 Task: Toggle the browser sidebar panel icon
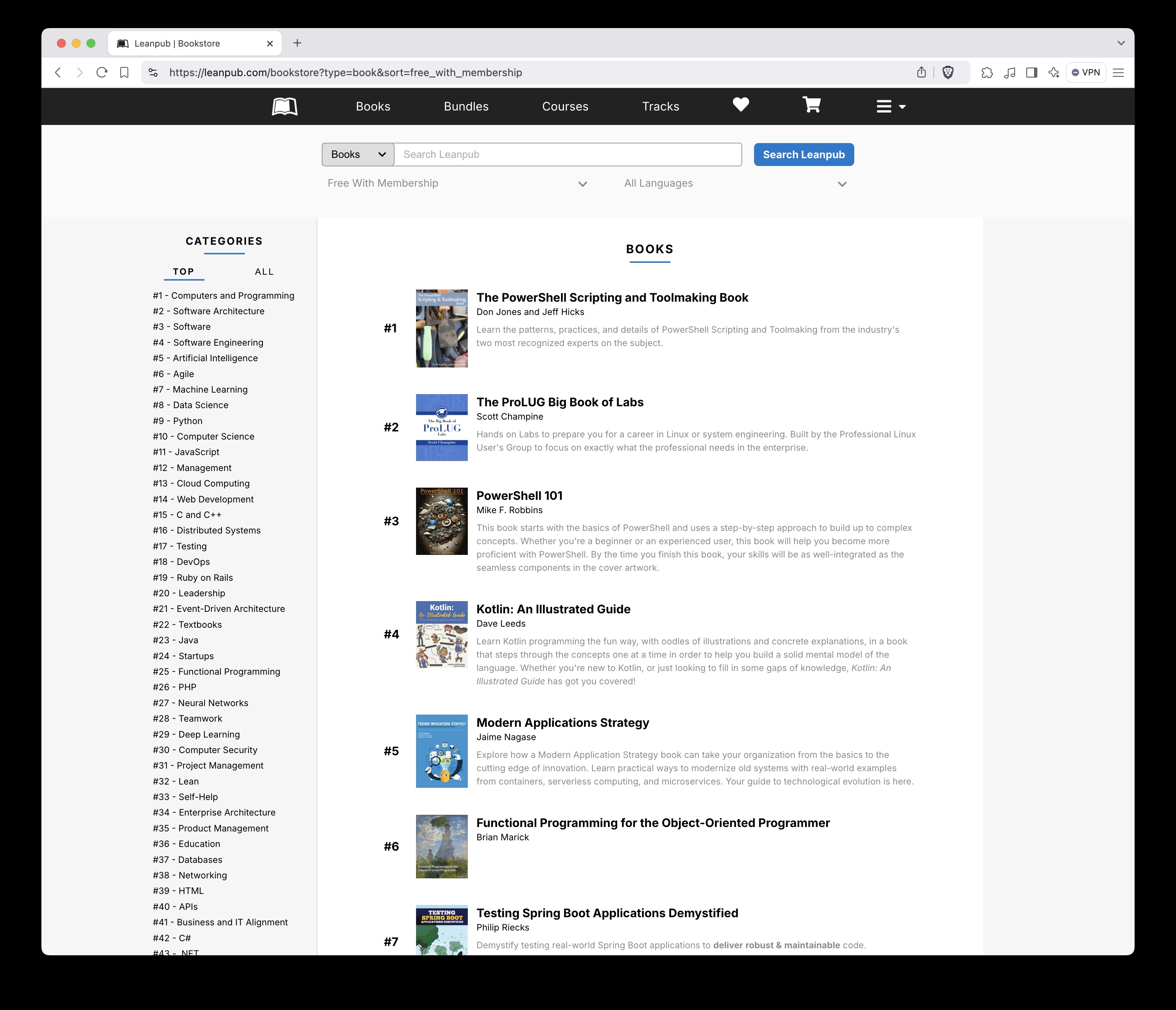pyautogui.click(x=1031, y=72)
